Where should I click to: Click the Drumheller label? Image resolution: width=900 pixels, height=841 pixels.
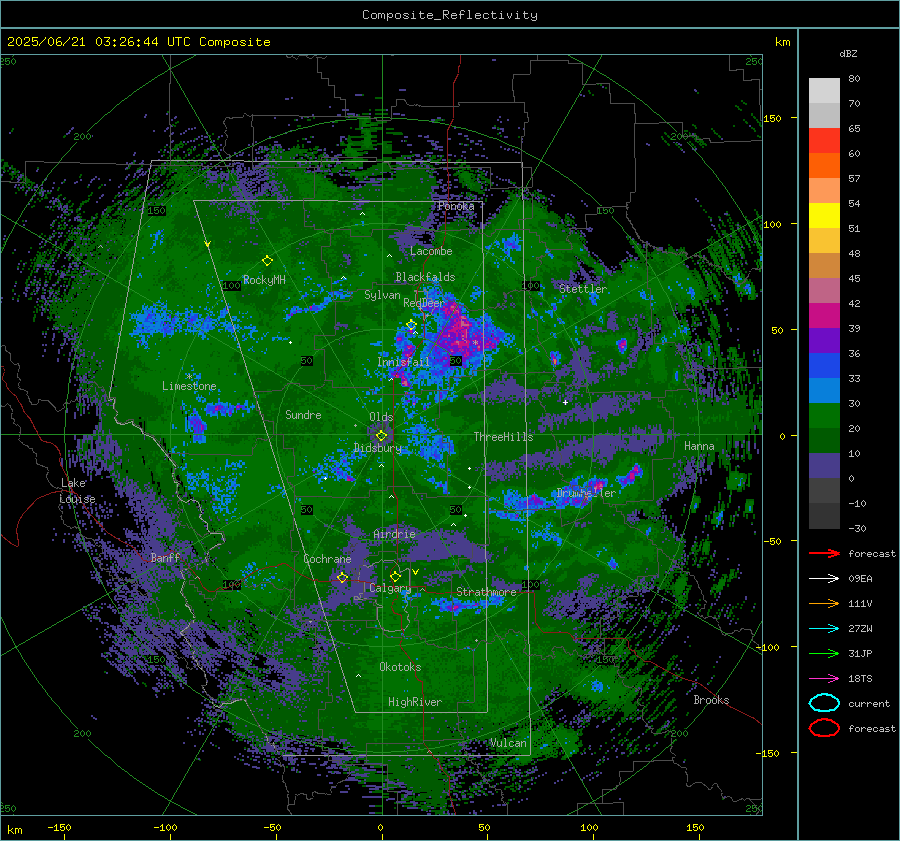[x=586, y=493]
